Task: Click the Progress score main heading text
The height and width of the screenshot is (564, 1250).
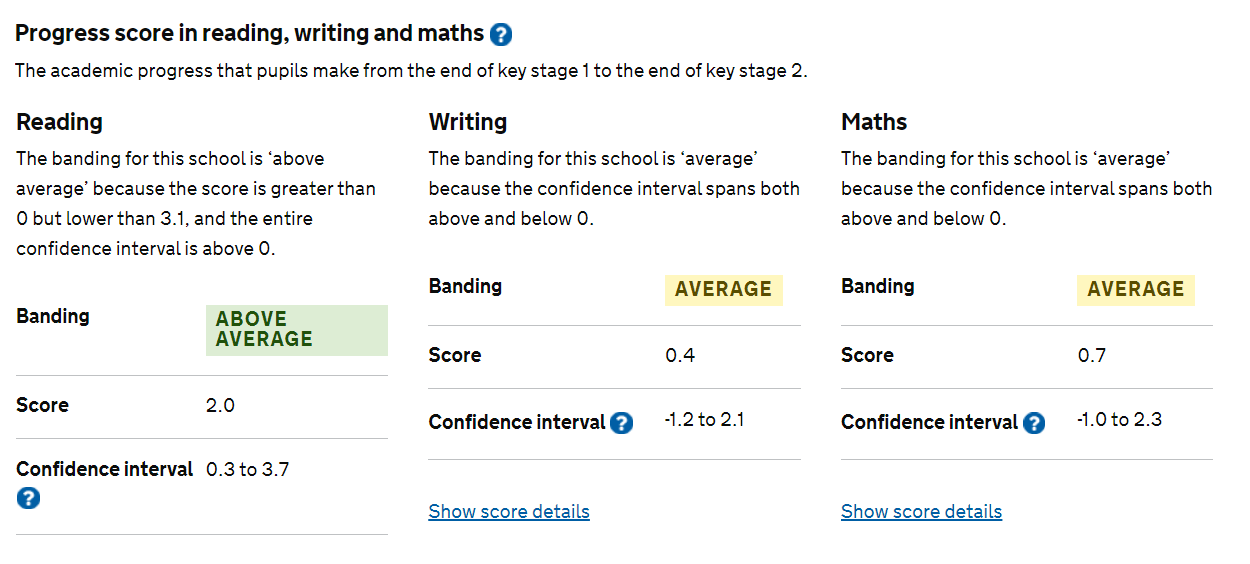Action: pyautogui.click(x=249, y=33)
